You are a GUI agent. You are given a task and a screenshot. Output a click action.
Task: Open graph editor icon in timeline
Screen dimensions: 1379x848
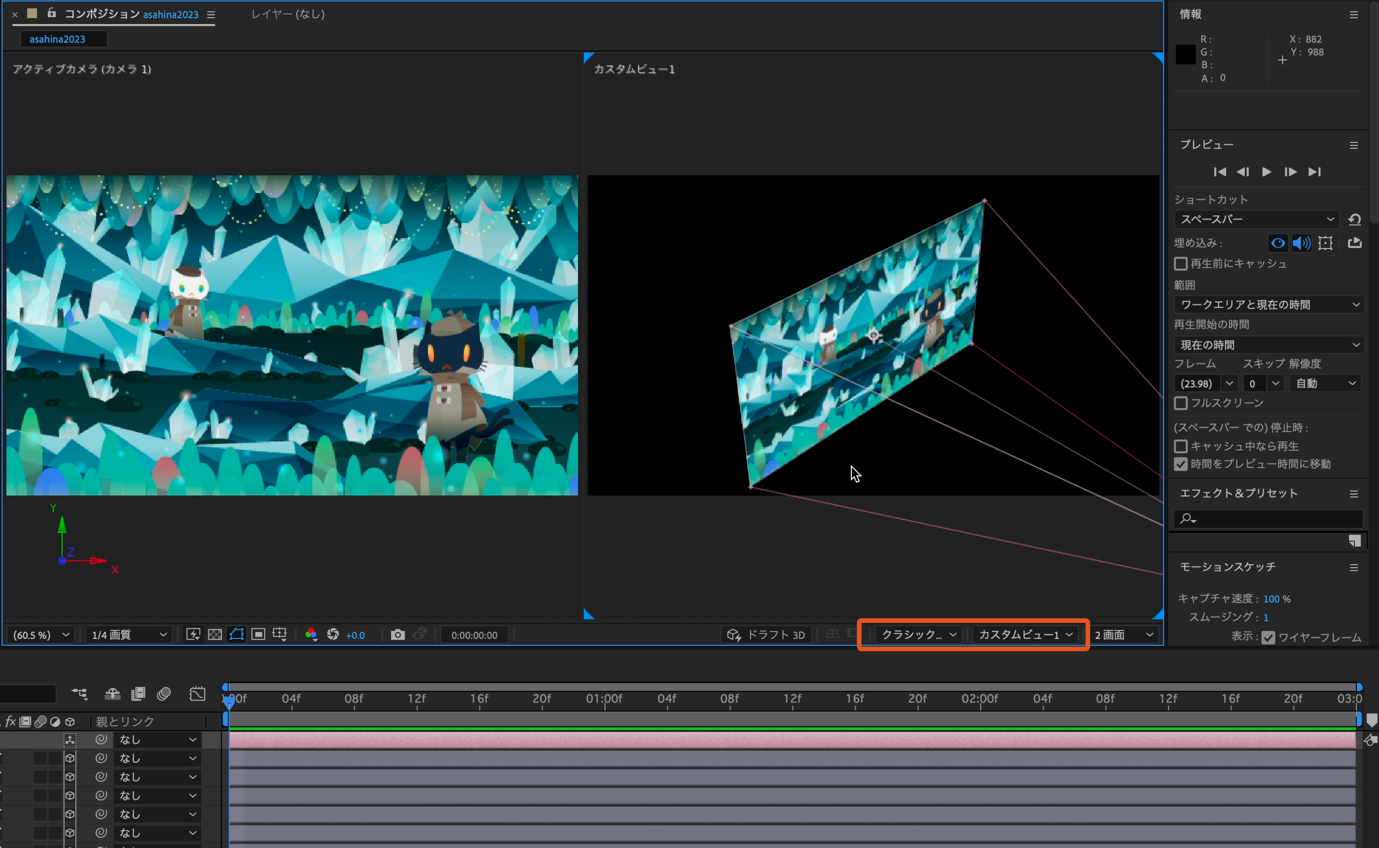[198, 694]
